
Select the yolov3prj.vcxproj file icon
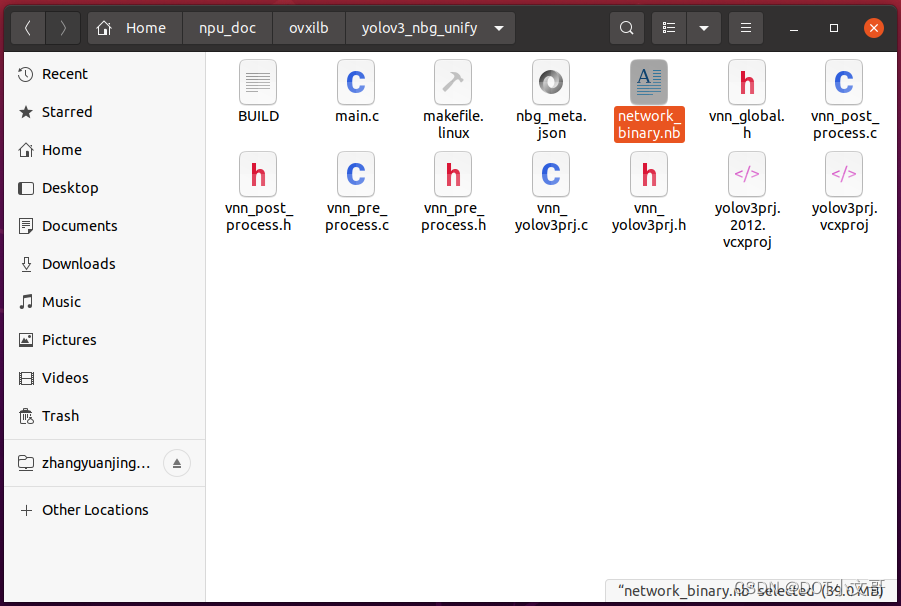pos(844,174)
